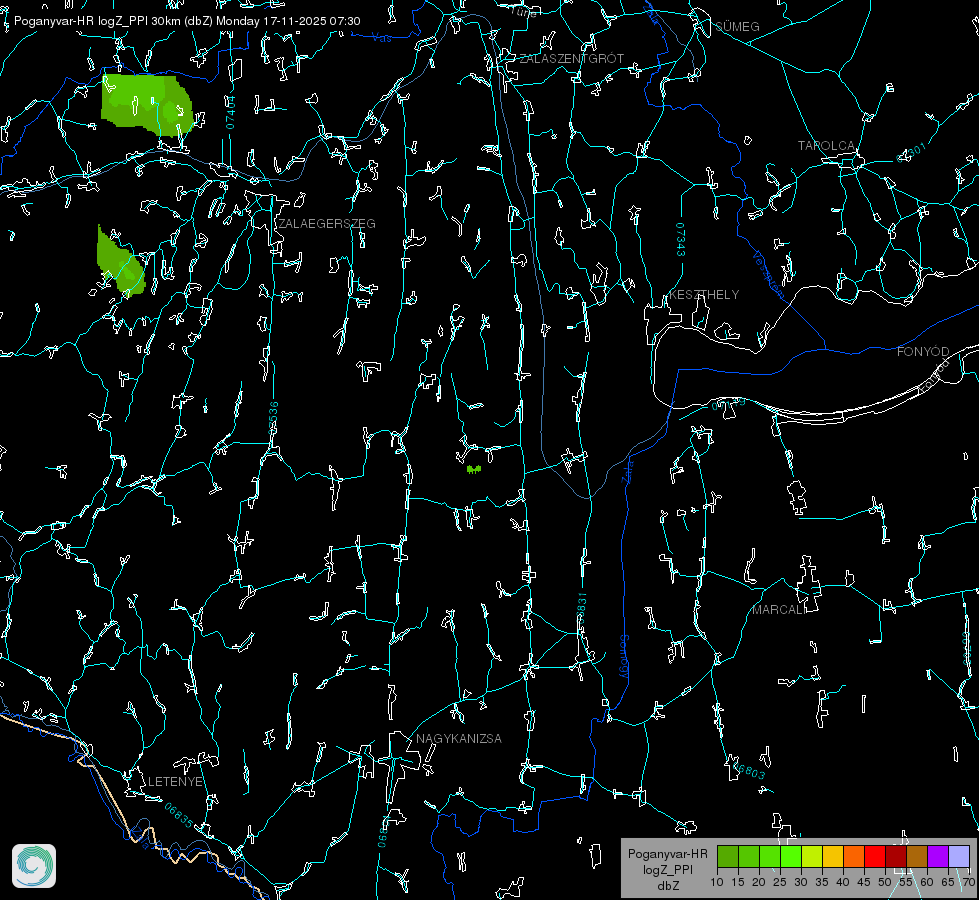Select the 35-40 dBZ yellow swatch
The image size is (979, 900).
coord(833,856)
